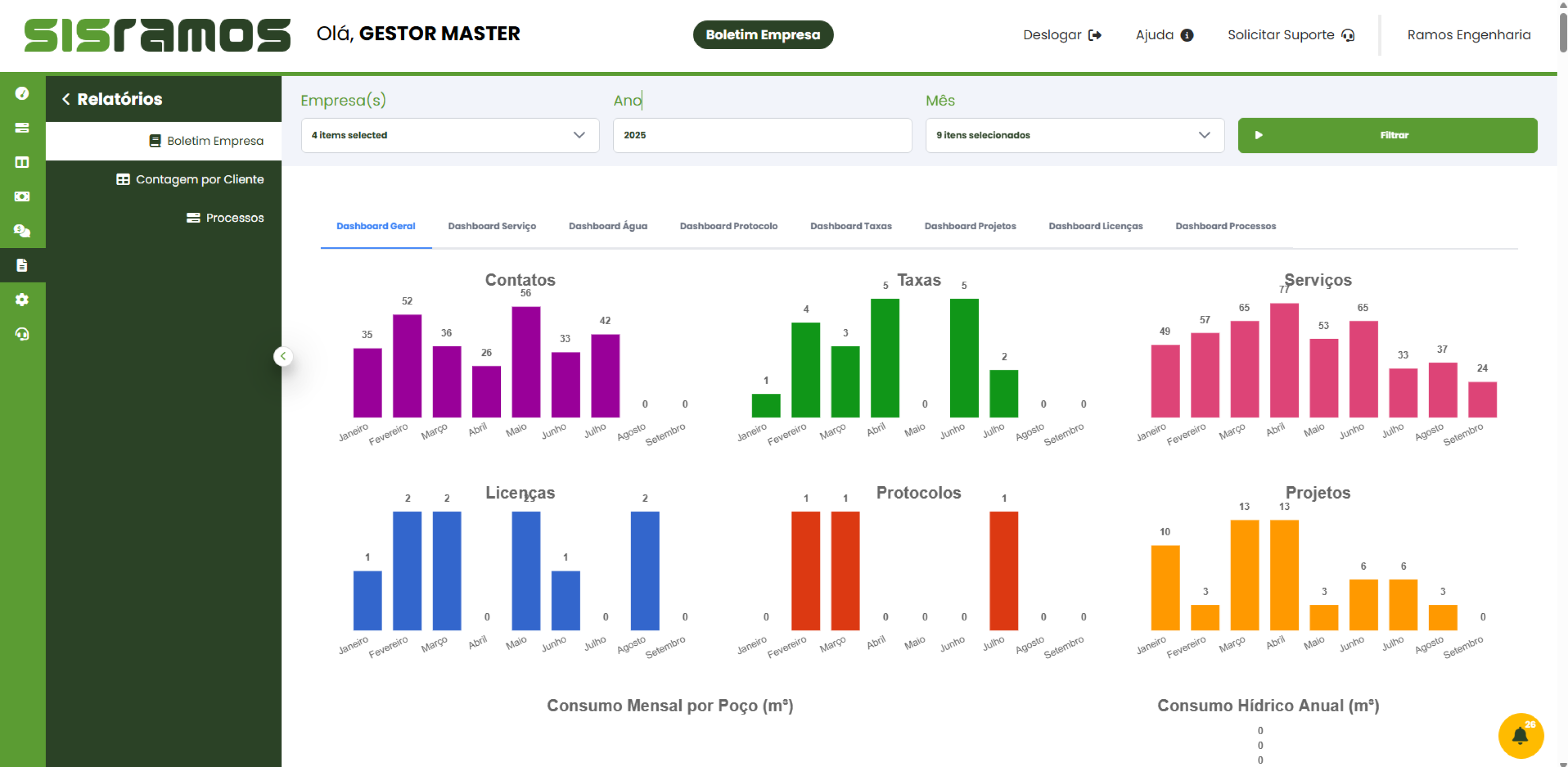Switch to Dashboard Água tab
Viewport: 1568px width, 767px height.
[608, 226]
